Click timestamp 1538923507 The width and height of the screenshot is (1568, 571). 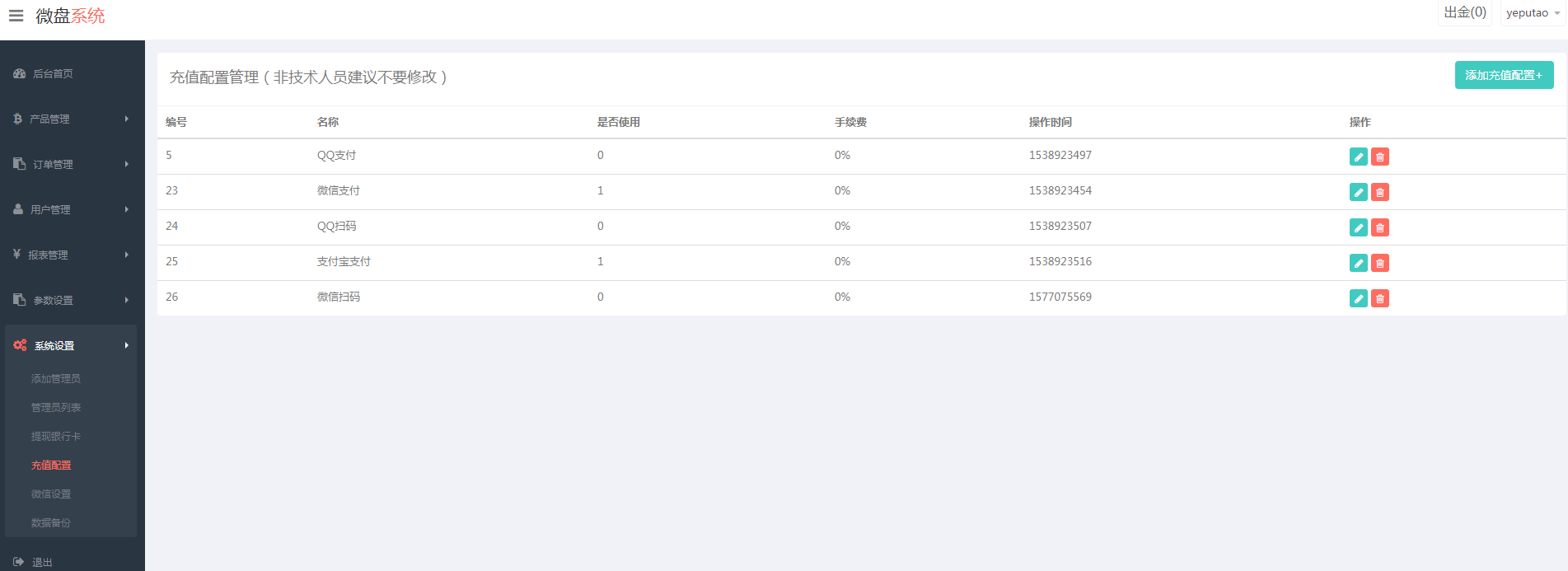[x=1060, y=226]
